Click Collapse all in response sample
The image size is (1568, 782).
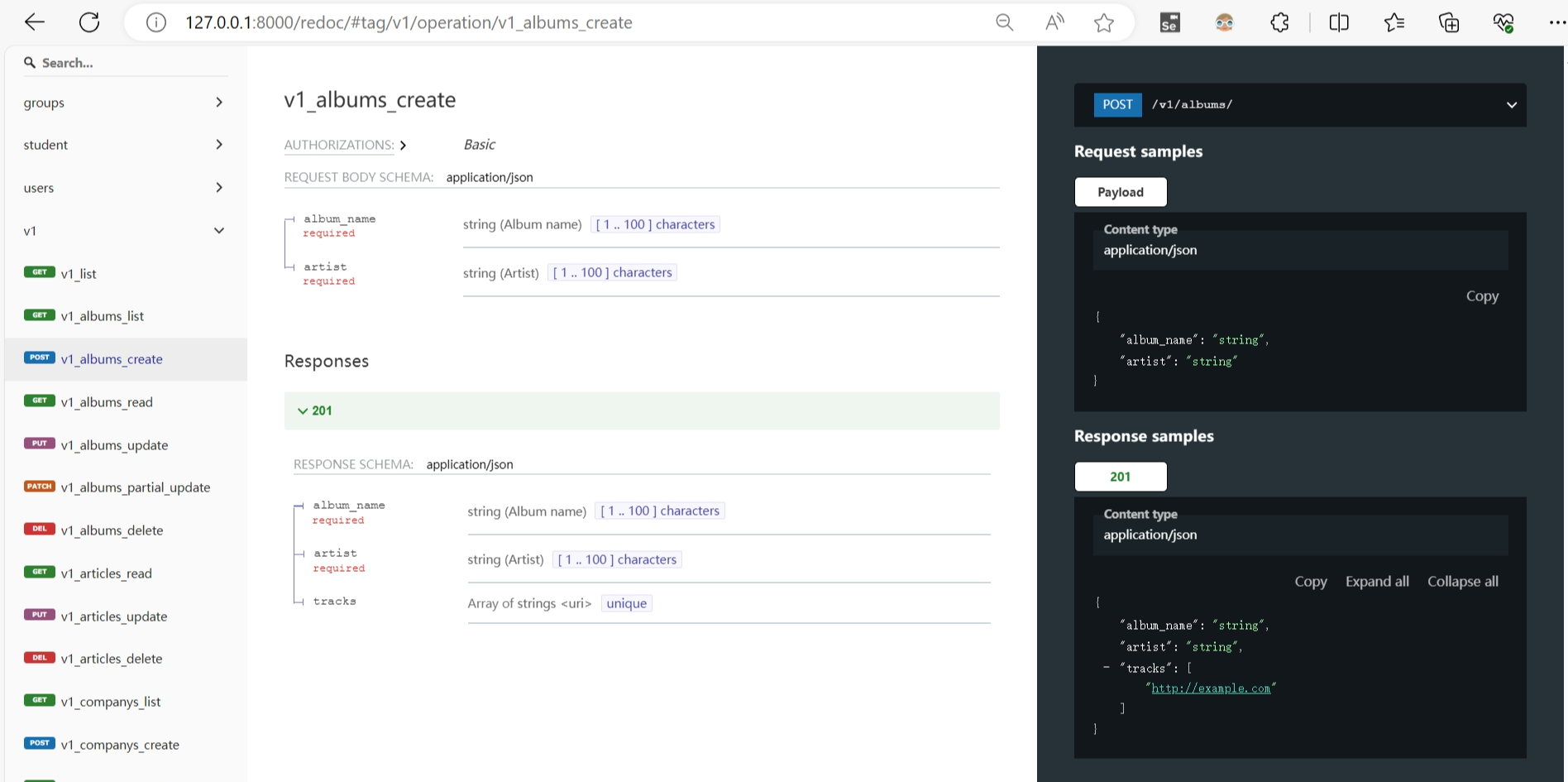click(1462, 582)
